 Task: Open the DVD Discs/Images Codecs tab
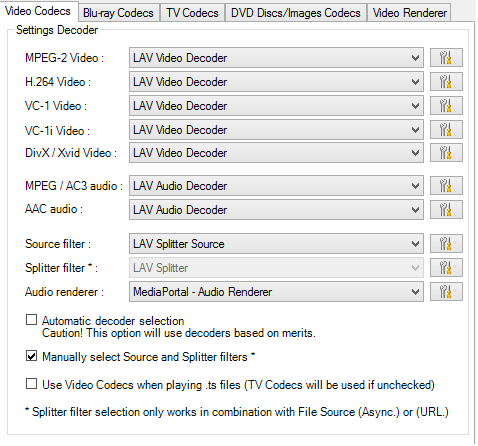click(296, 13)
